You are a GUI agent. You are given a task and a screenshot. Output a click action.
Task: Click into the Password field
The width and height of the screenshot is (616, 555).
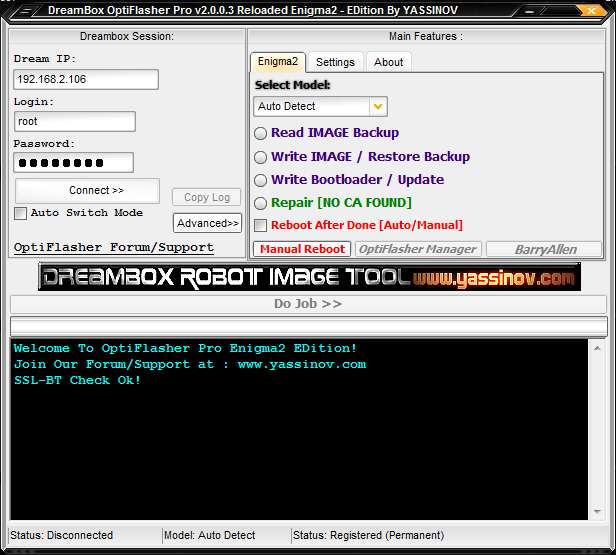click(x=73, y=163)
